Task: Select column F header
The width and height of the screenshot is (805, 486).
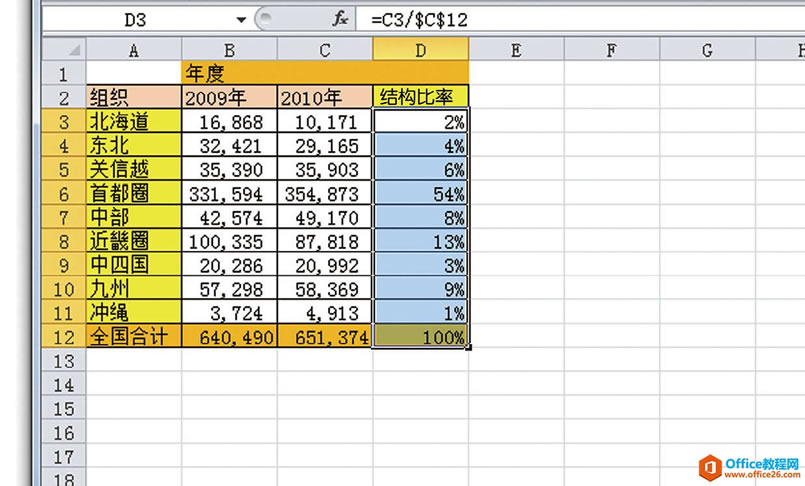Action: tap(611, 50)
